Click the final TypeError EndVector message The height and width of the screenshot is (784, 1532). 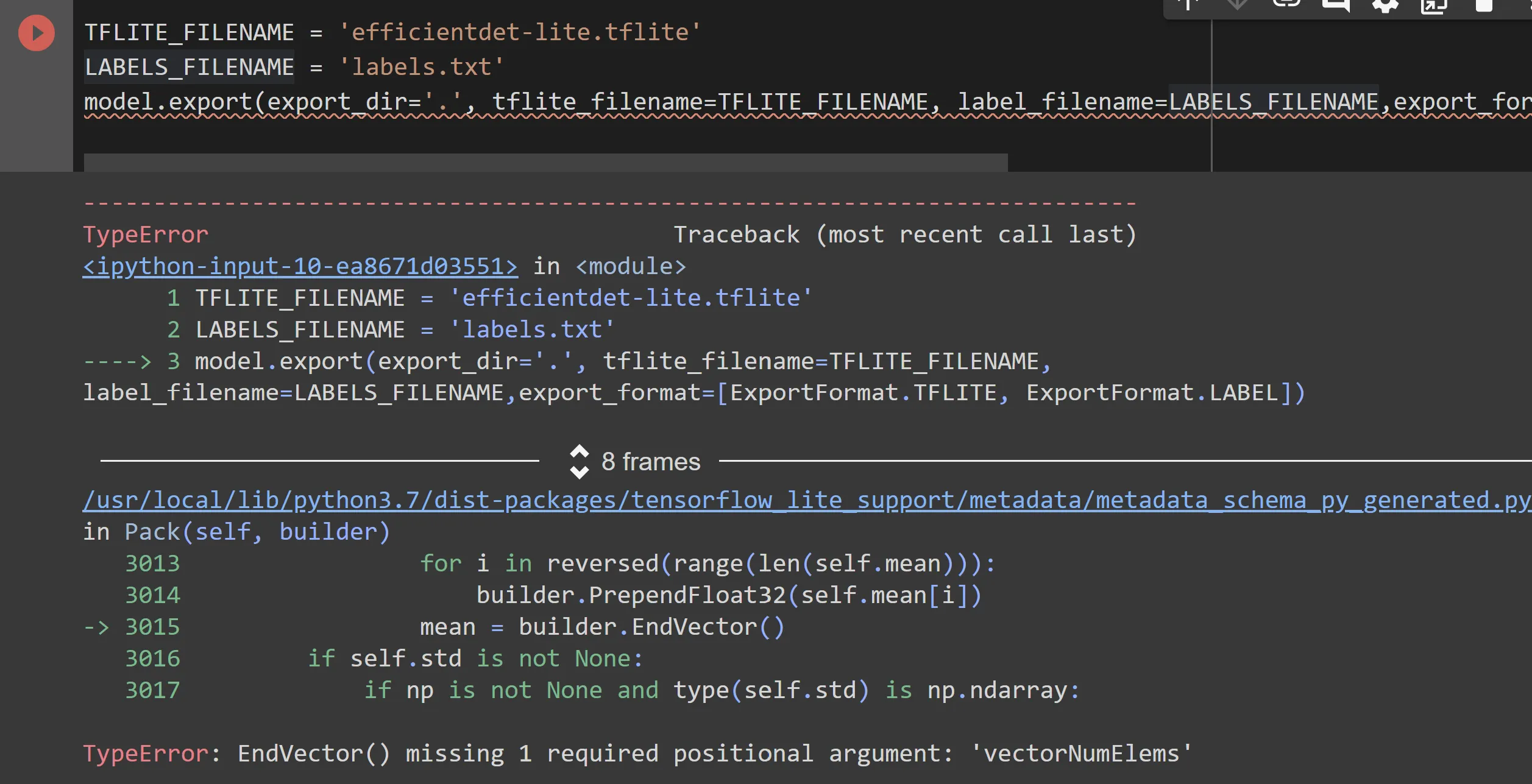[637, 754]
